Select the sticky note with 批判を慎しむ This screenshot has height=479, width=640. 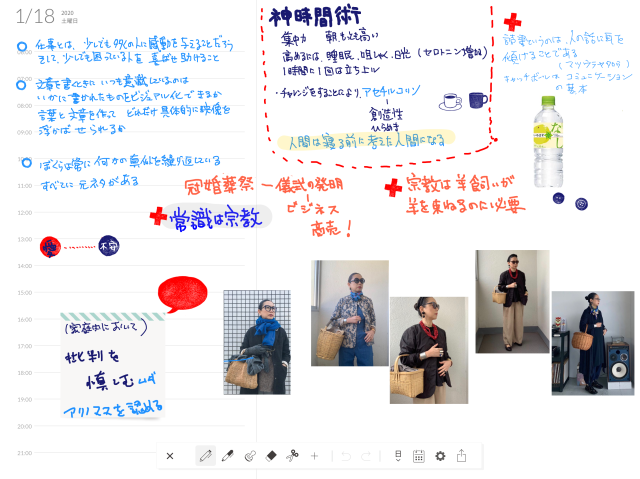[113, 365]
